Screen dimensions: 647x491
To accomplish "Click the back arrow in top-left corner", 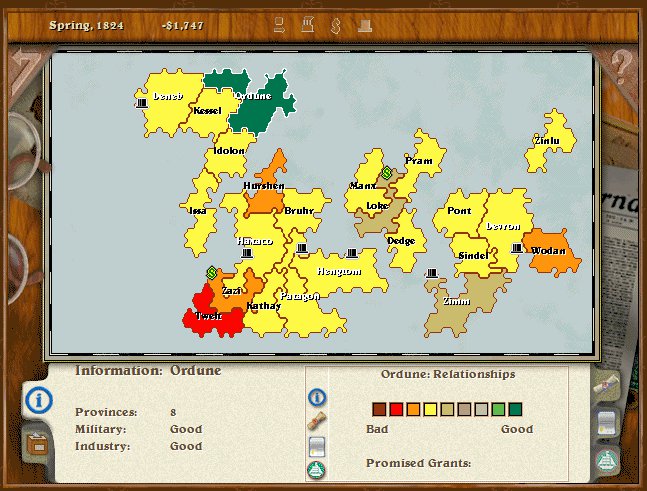I will pyautogui.click(x=26, y=67).
